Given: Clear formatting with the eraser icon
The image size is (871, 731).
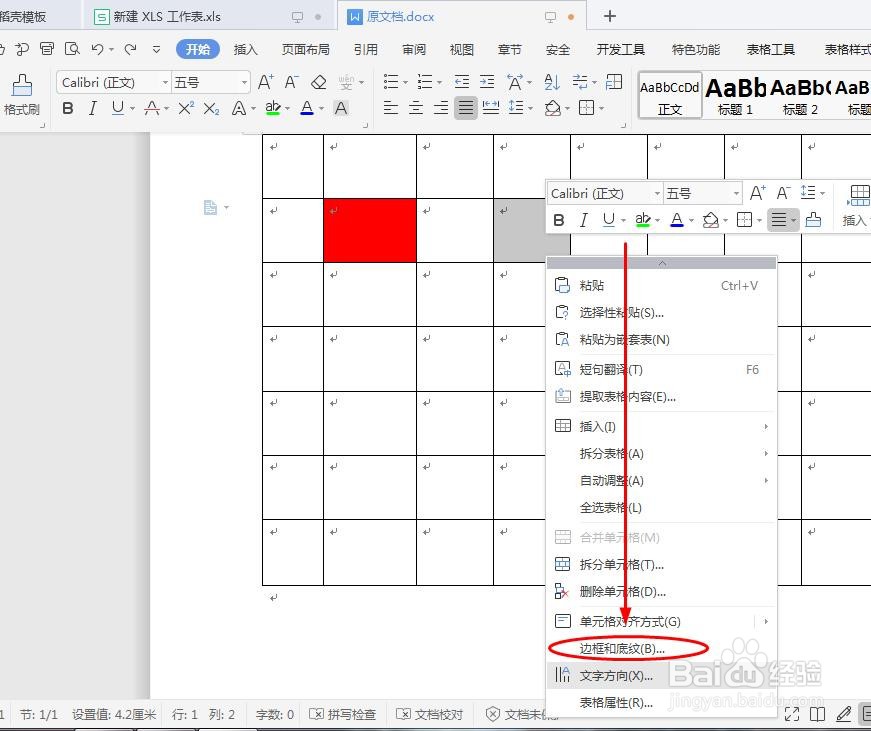Looking at the screenshot, I should click(319, 82).
